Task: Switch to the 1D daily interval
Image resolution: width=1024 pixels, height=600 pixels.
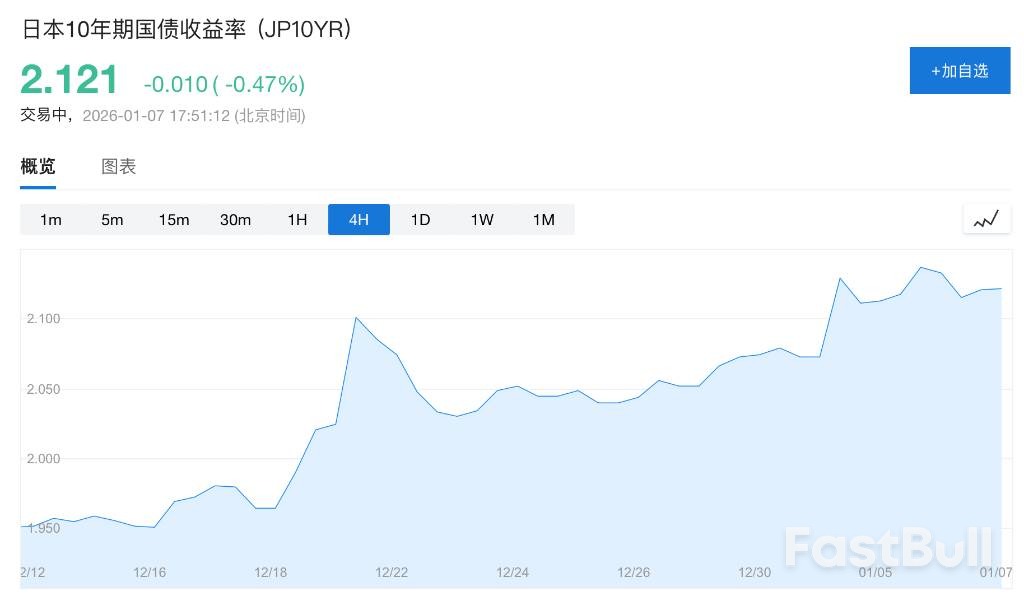Action: click(x=420, y=220)
